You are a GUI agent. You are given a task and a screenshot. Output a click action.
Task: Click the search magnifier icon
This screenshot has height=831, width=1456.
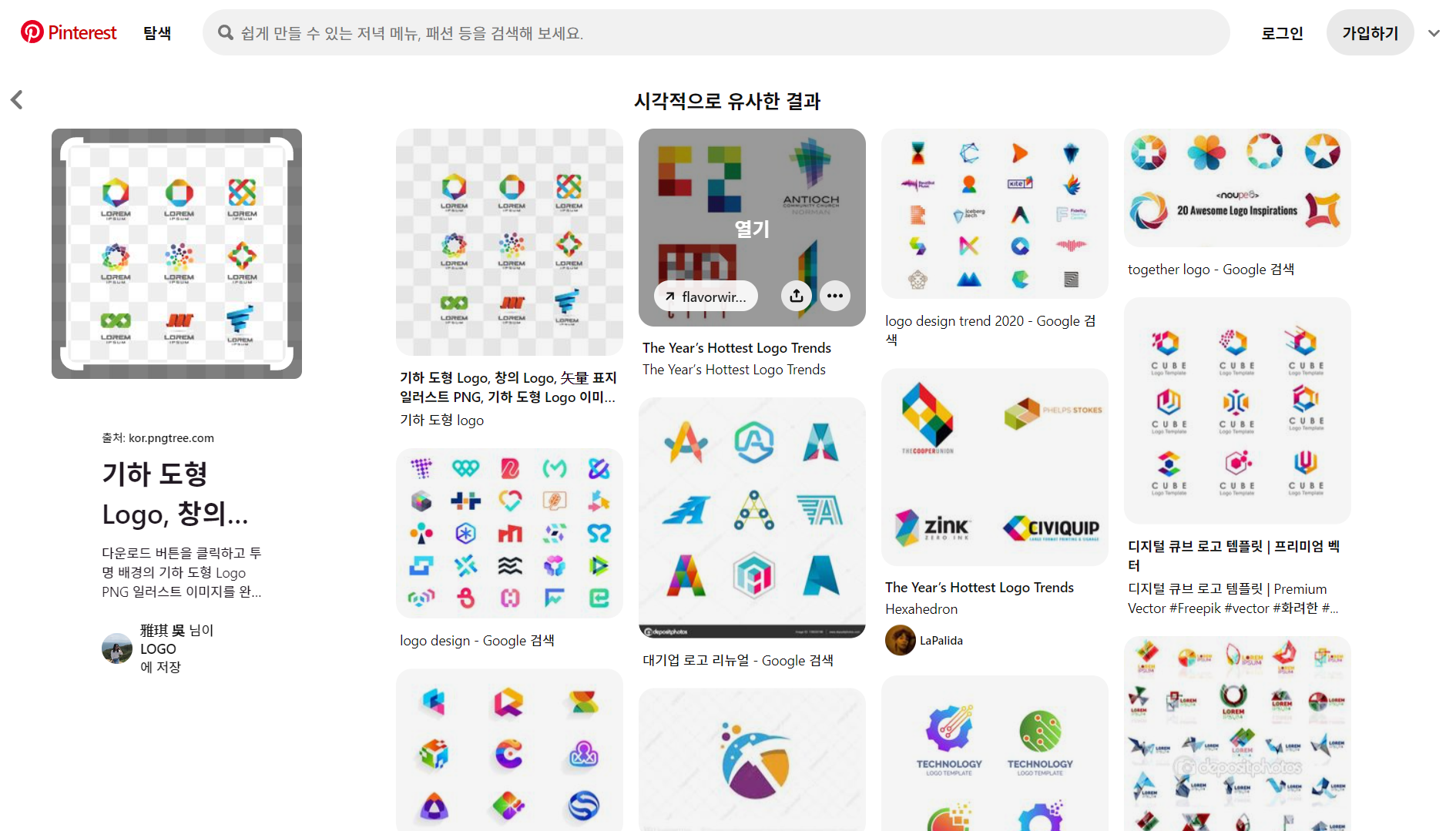[x=225, y=32]
